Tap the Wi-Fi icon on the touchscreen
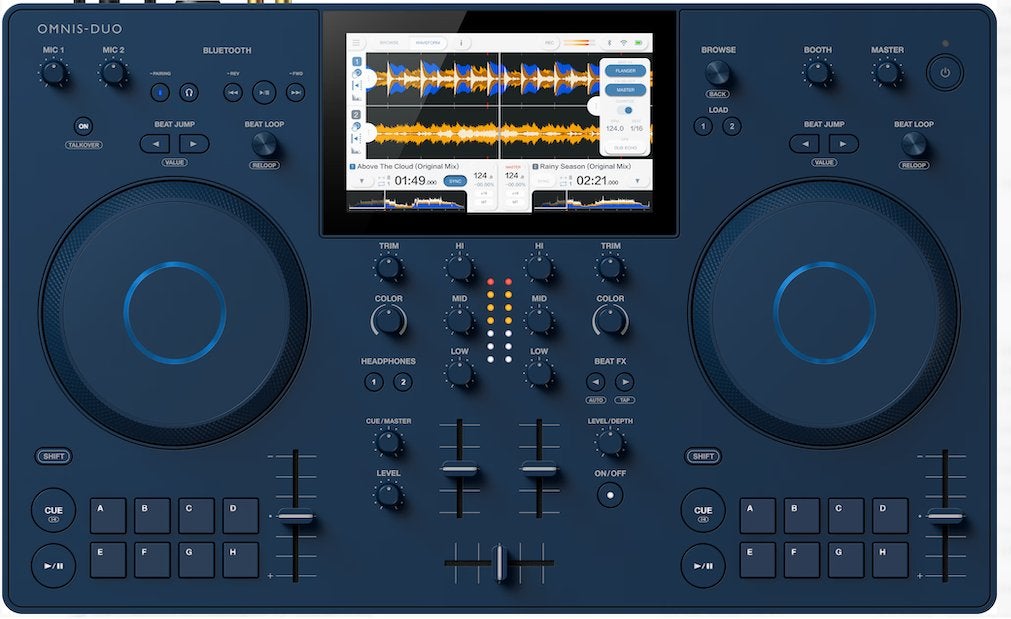This screenshot has width=1011, height=619. [623, 43]
